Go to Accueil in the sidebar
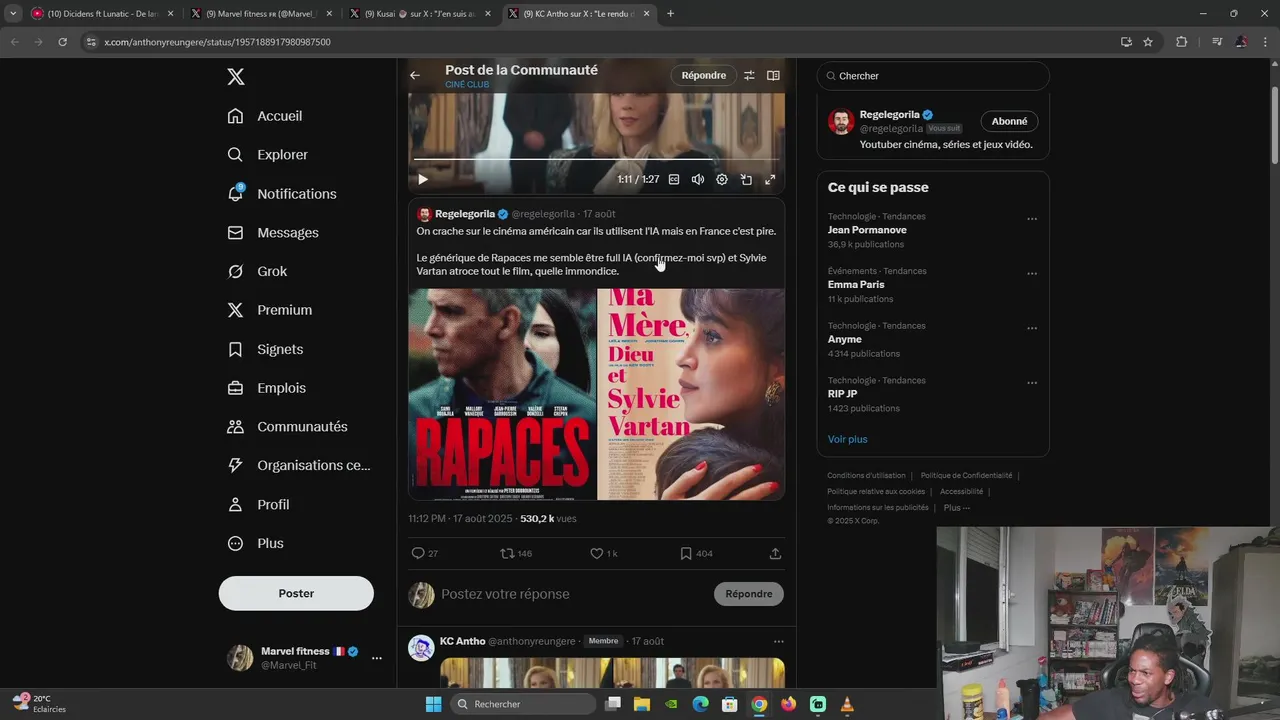The image size is (1280, 720). pos(265,116)
